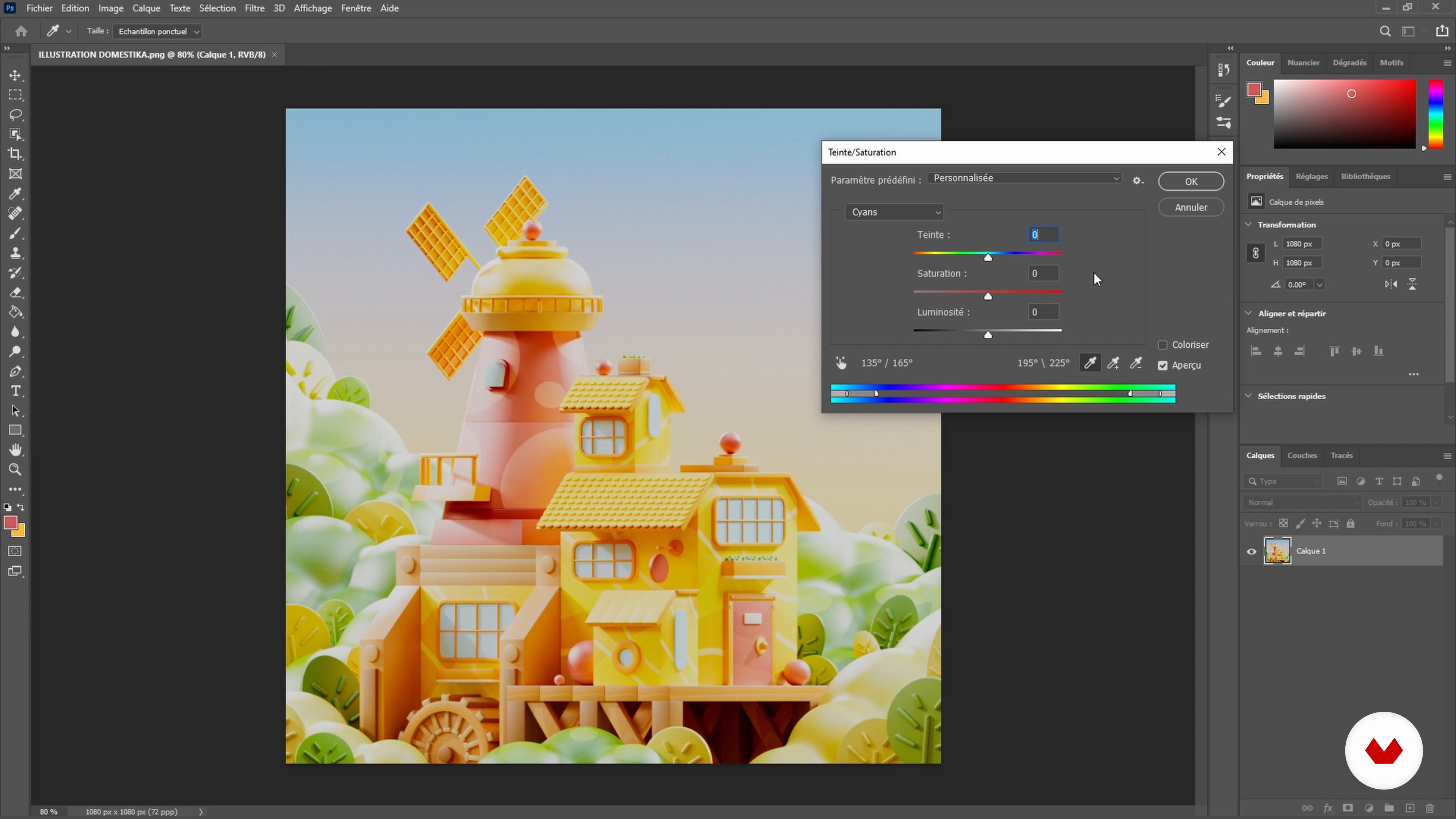The width and height of the screenshot is (1456, 819).
Task: Select the add-to-sample eyedropper plus
Action: (x=1113, y=363)
